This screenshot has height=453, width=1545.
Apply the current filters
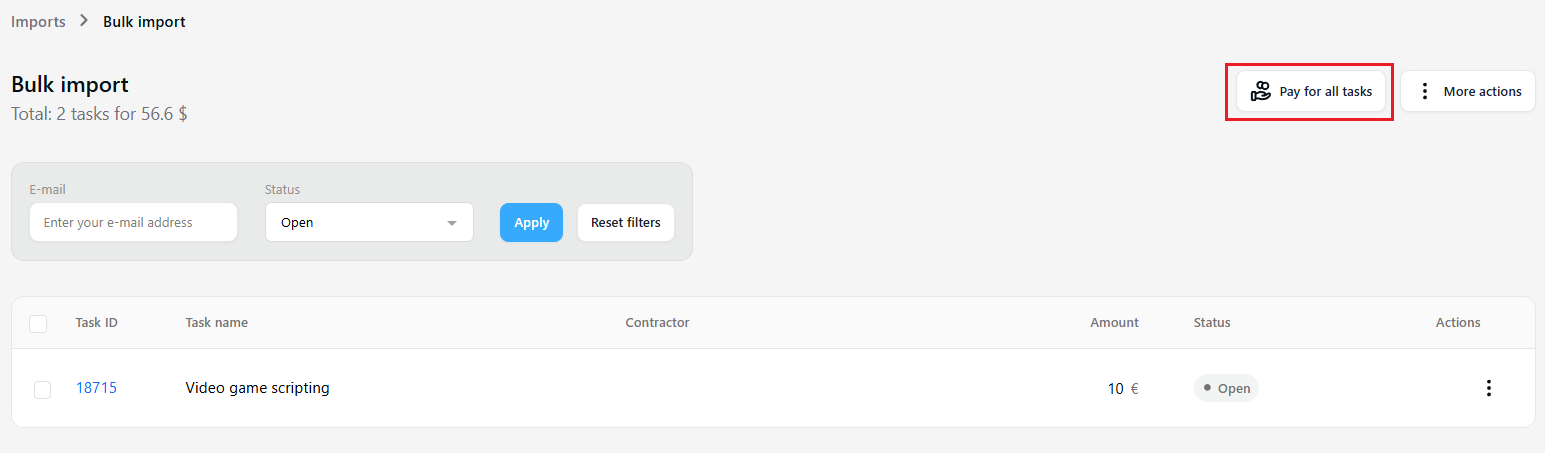pos(531,222)
